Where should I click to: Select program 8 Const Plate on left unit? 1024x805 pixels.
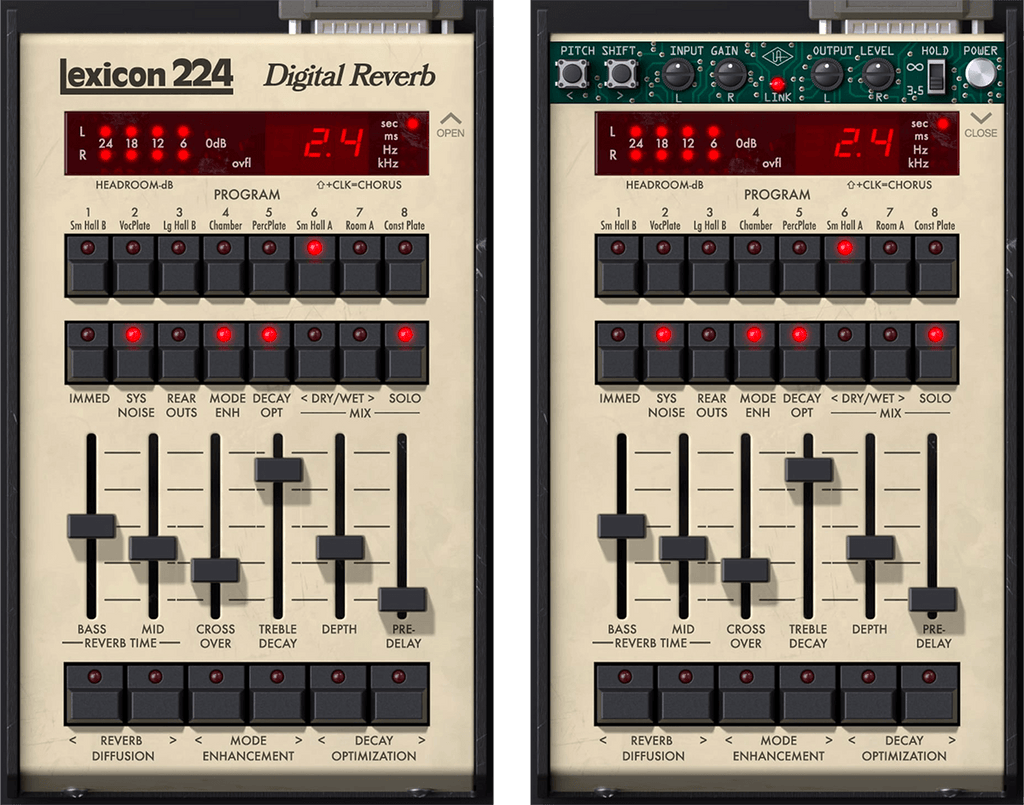click(x=406, y=266)
